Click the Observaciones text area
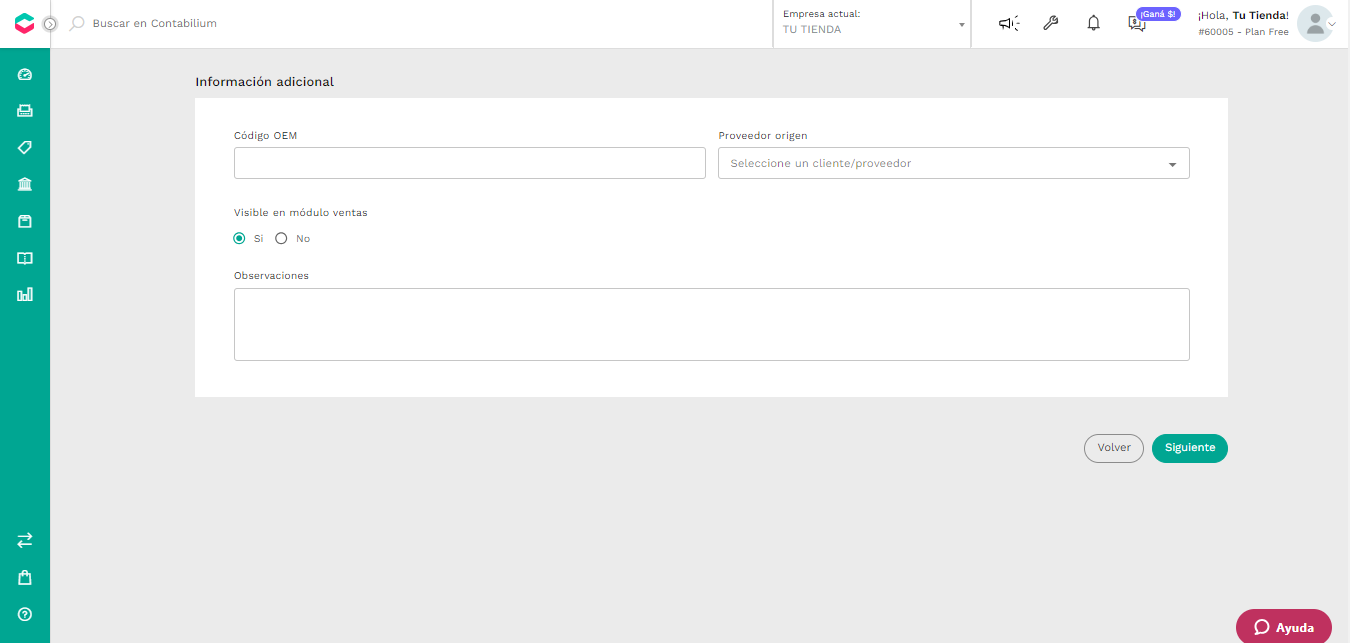 pyautogui.click(x=712, y=324)
